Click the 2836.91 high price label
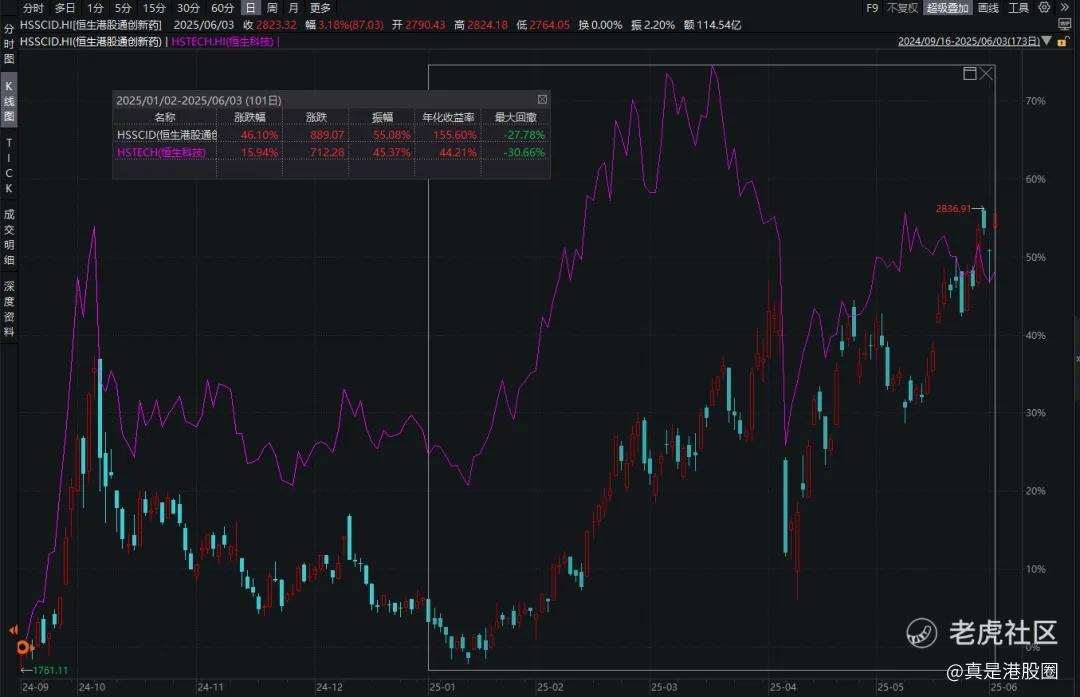 click(x=953, y=208)
